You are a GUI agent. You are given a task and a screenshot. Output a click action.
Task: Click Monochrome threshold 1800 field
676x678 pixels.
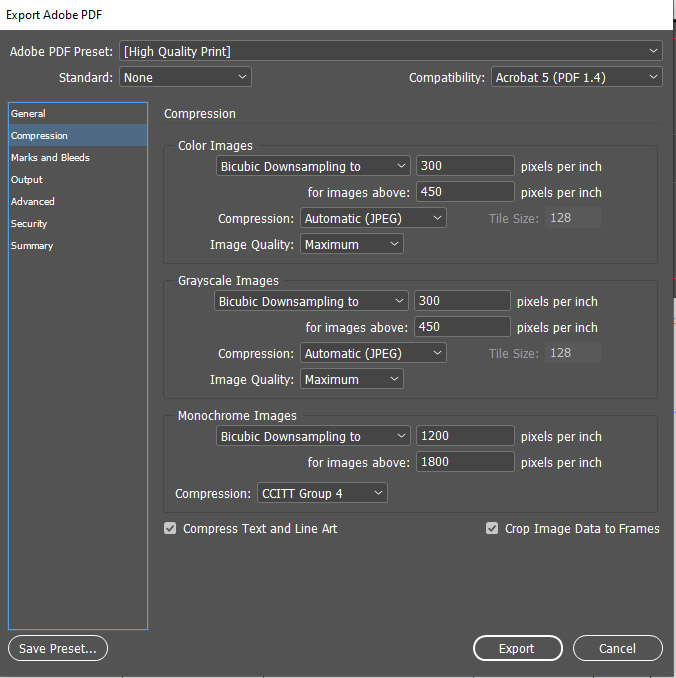(x=465, y=461)
